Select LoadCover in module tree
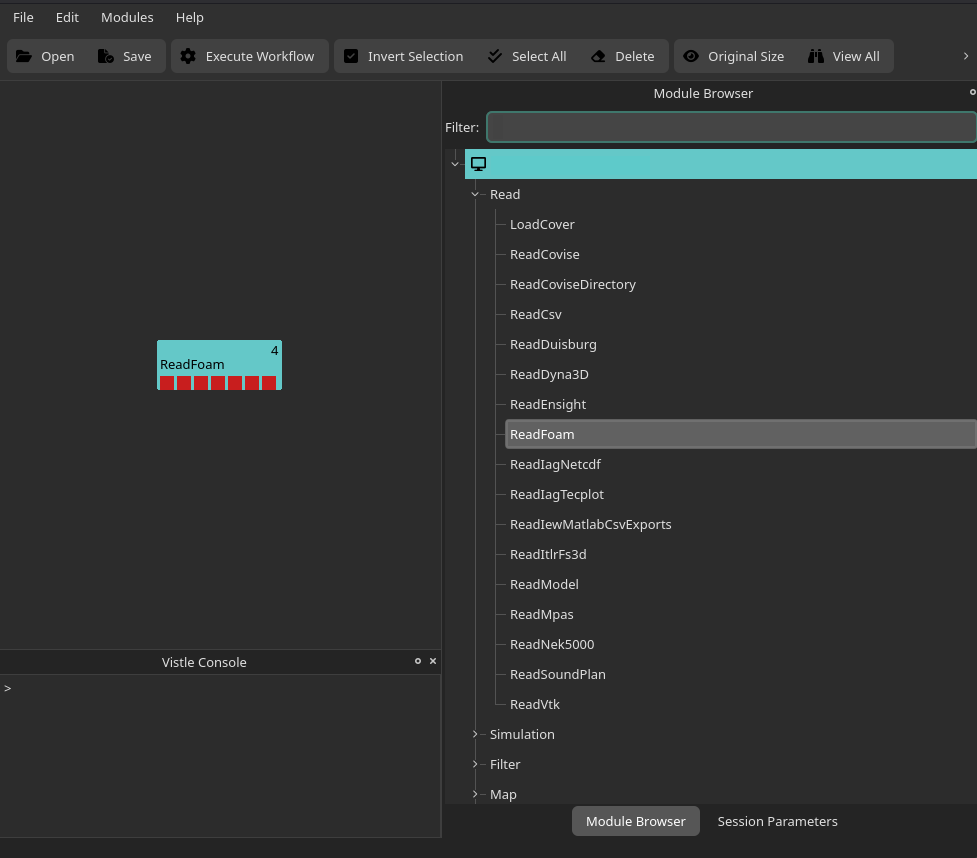Viewport: 977px width, 858px height. tap(542, 224)
